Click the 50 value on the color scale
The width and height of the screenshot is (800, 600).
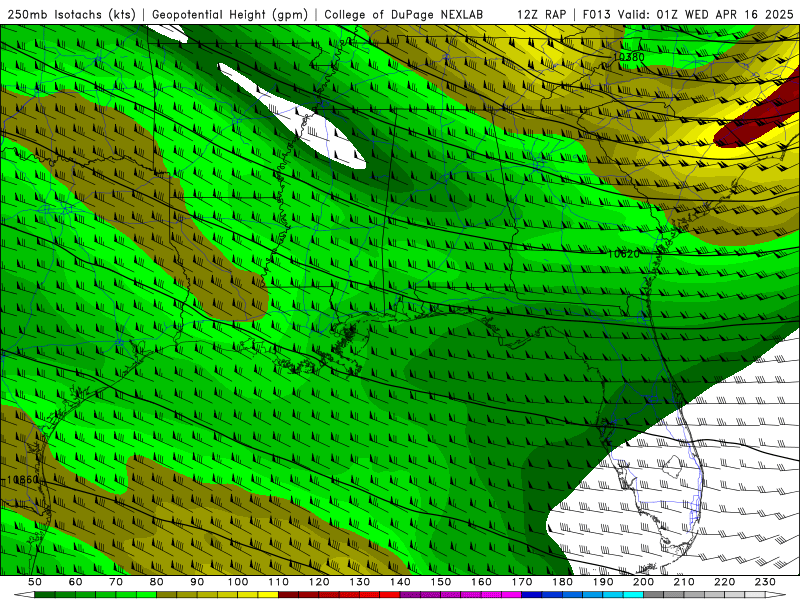35,582
